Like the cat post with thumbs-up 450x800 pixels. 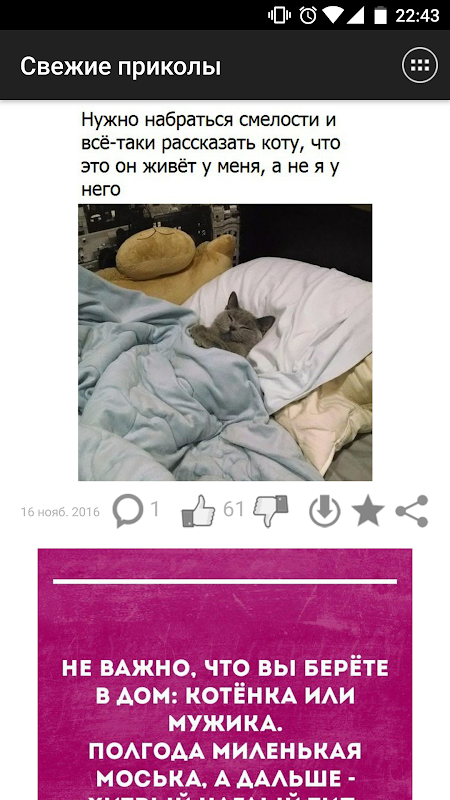[x=198, y=511]
